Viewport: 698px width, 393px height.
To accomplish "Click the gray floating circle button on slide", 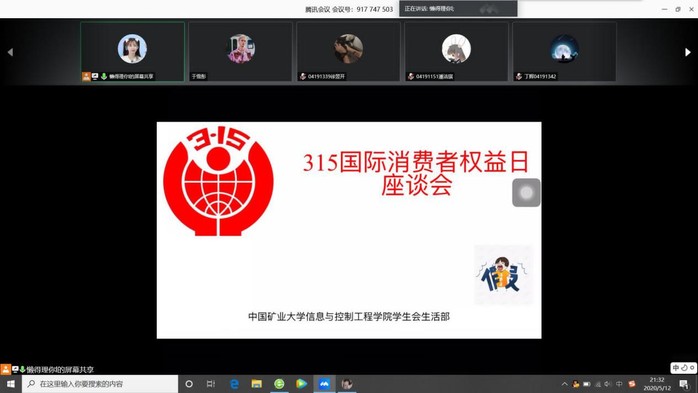I will tap(526, 193).
